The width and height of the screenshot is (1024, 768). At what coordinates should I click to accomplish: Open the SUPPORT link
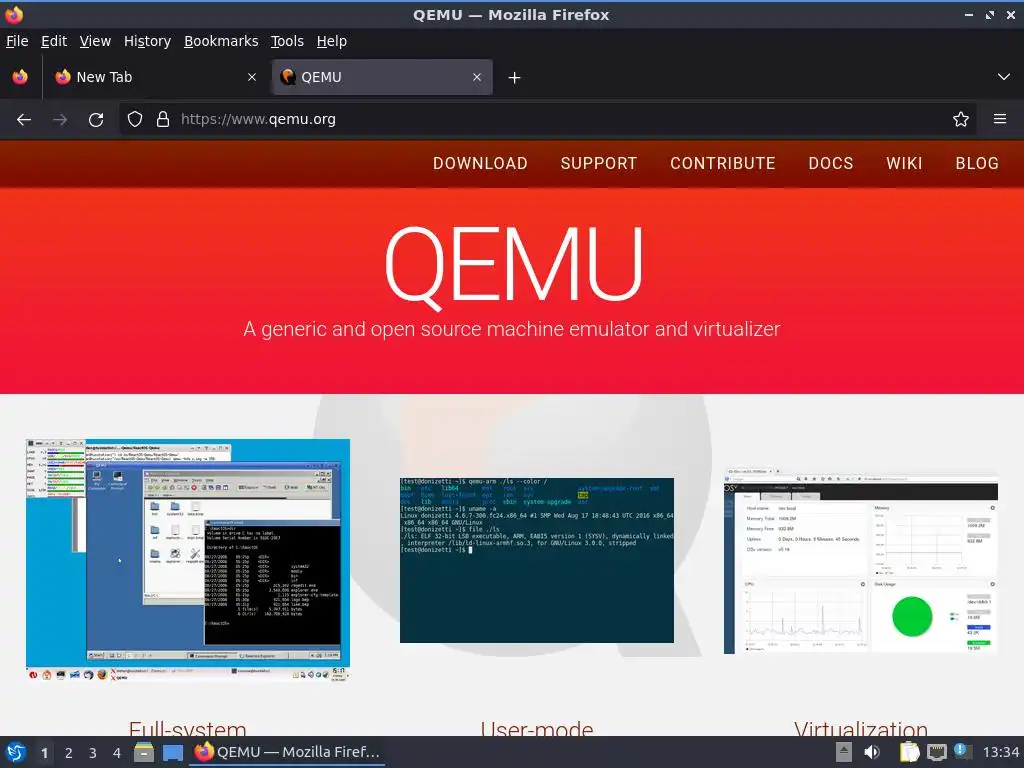coord(598,163)
